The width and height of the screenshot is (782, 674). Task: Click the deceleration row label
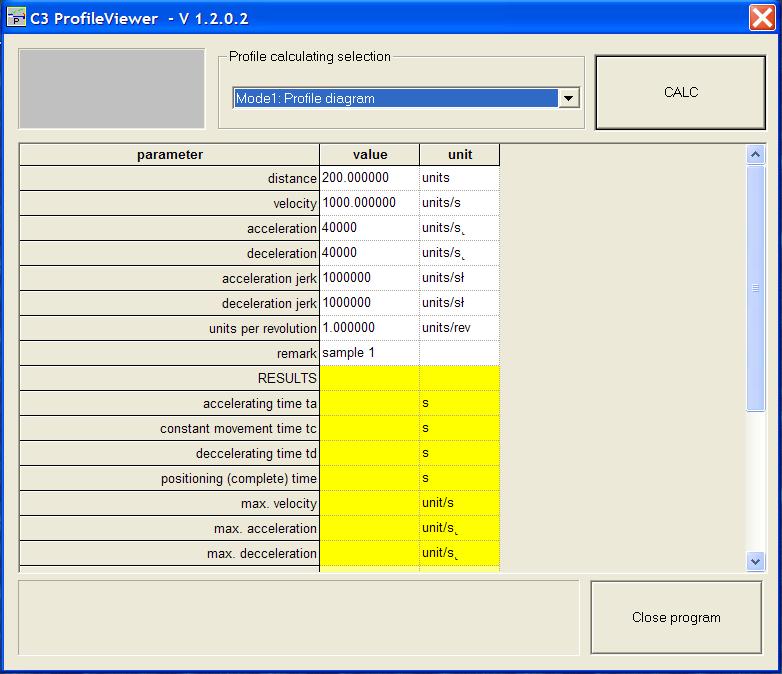coord(170,253)
